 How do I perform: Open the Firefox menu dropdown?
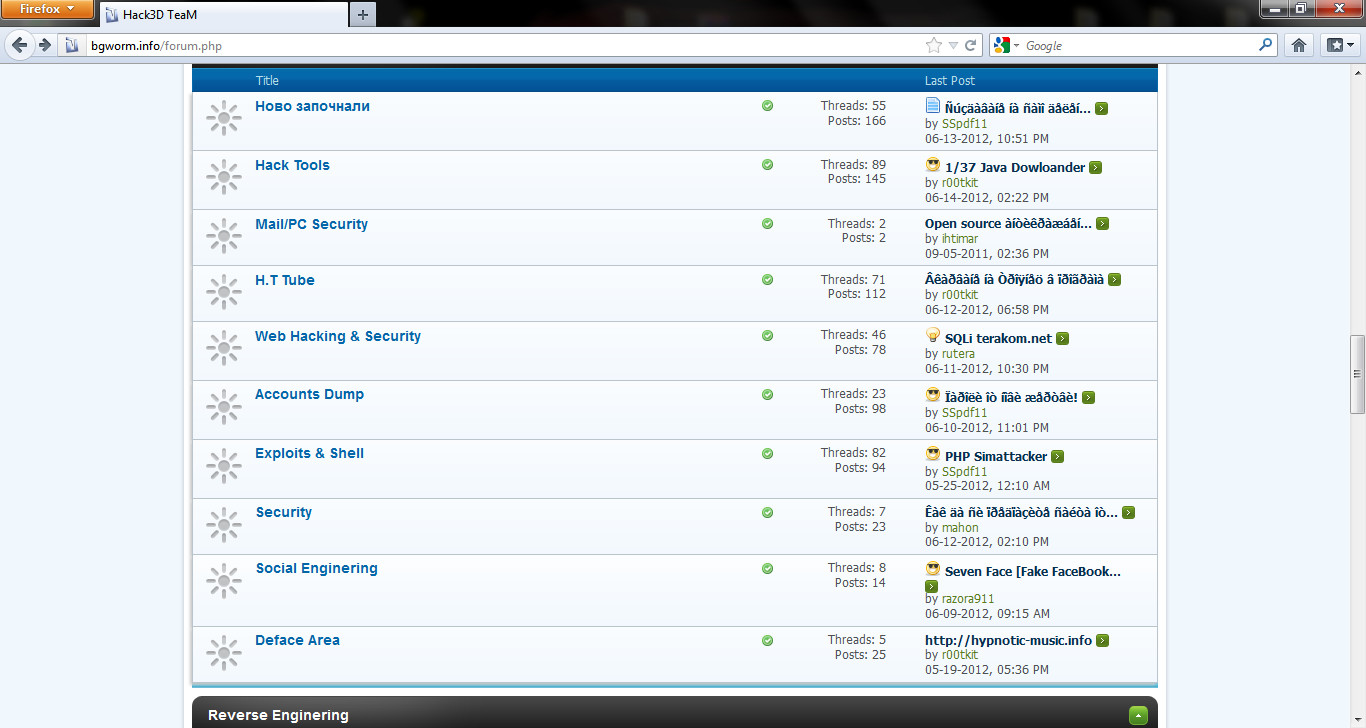click(x=48, y=10)
